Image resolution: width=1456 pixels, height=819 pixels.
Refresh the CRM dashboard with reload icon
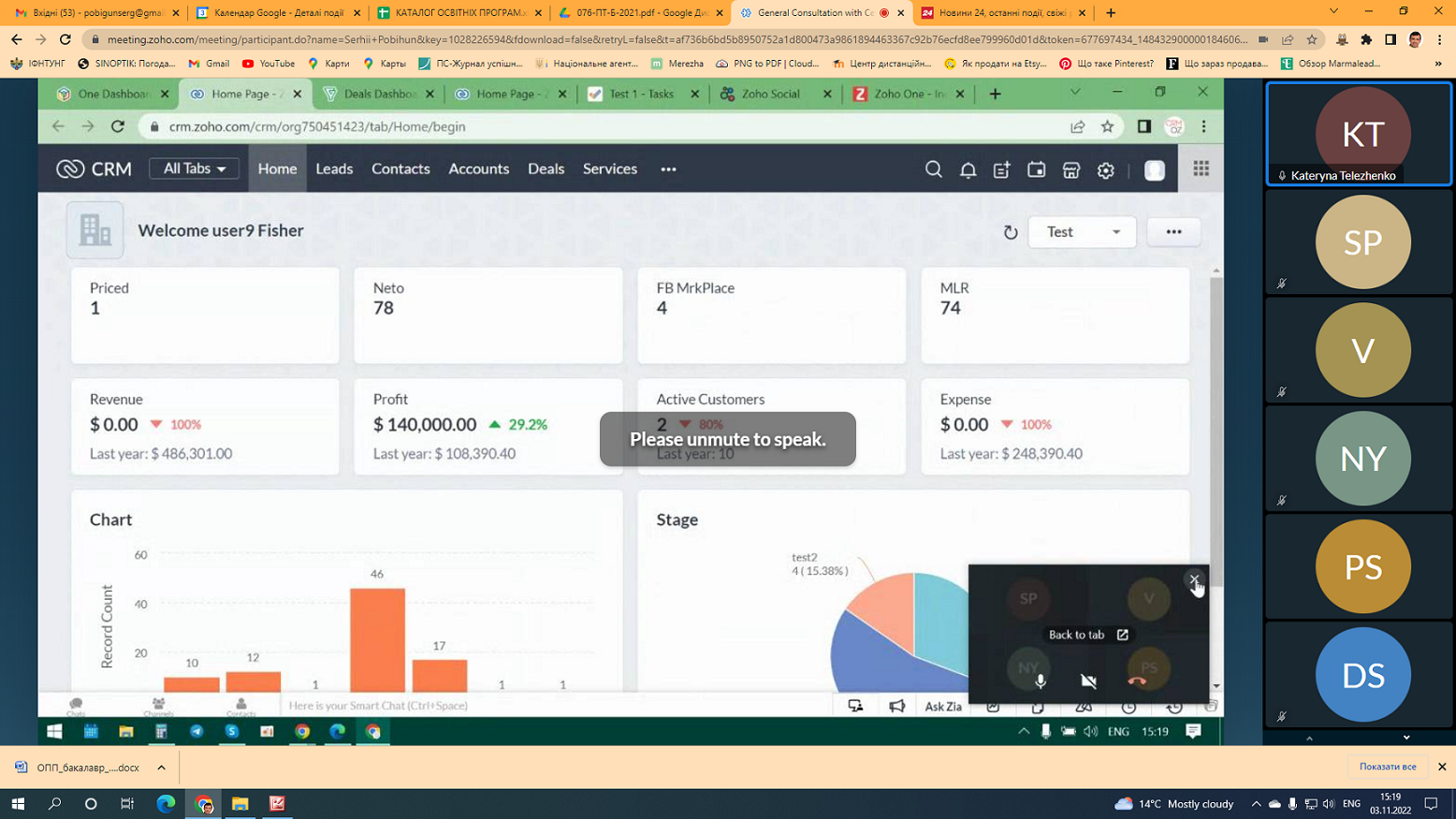tap(1010, 232)
